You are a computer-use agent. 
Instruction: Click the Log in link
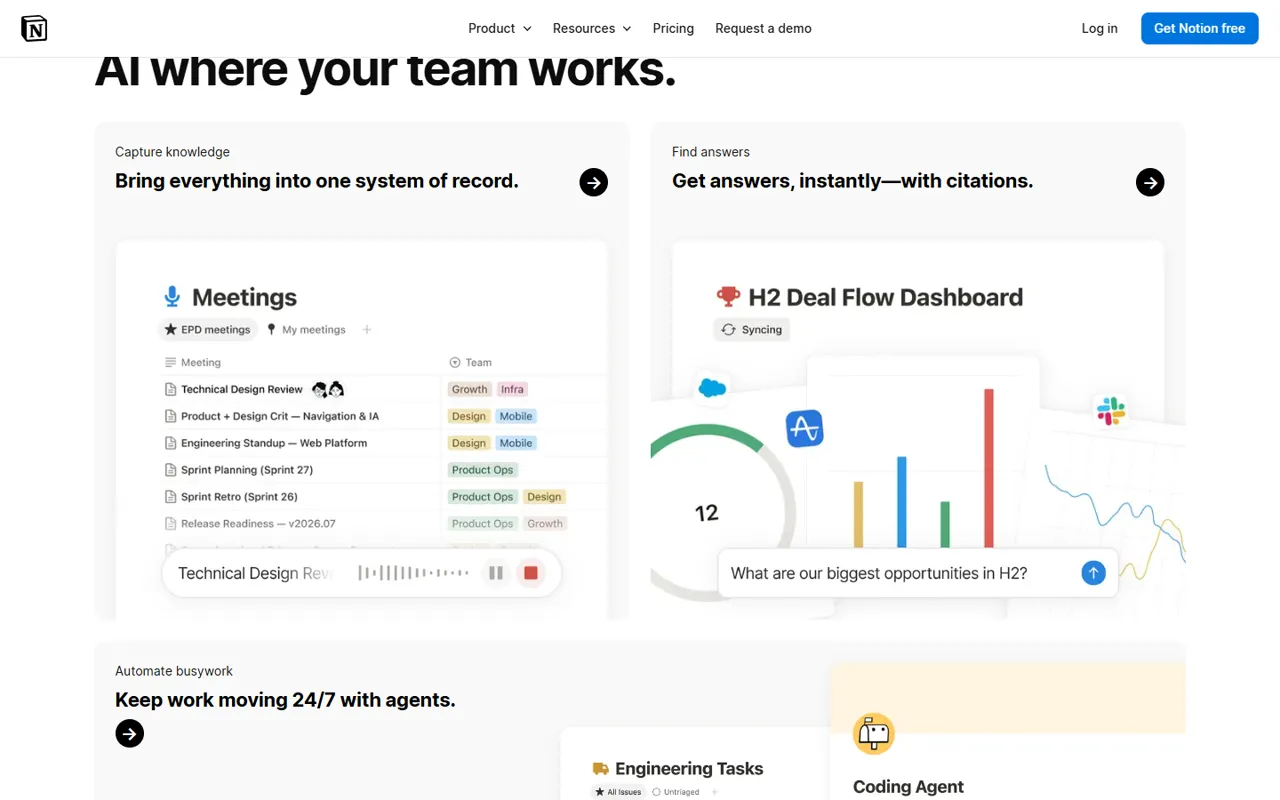tap(1099, 28)
